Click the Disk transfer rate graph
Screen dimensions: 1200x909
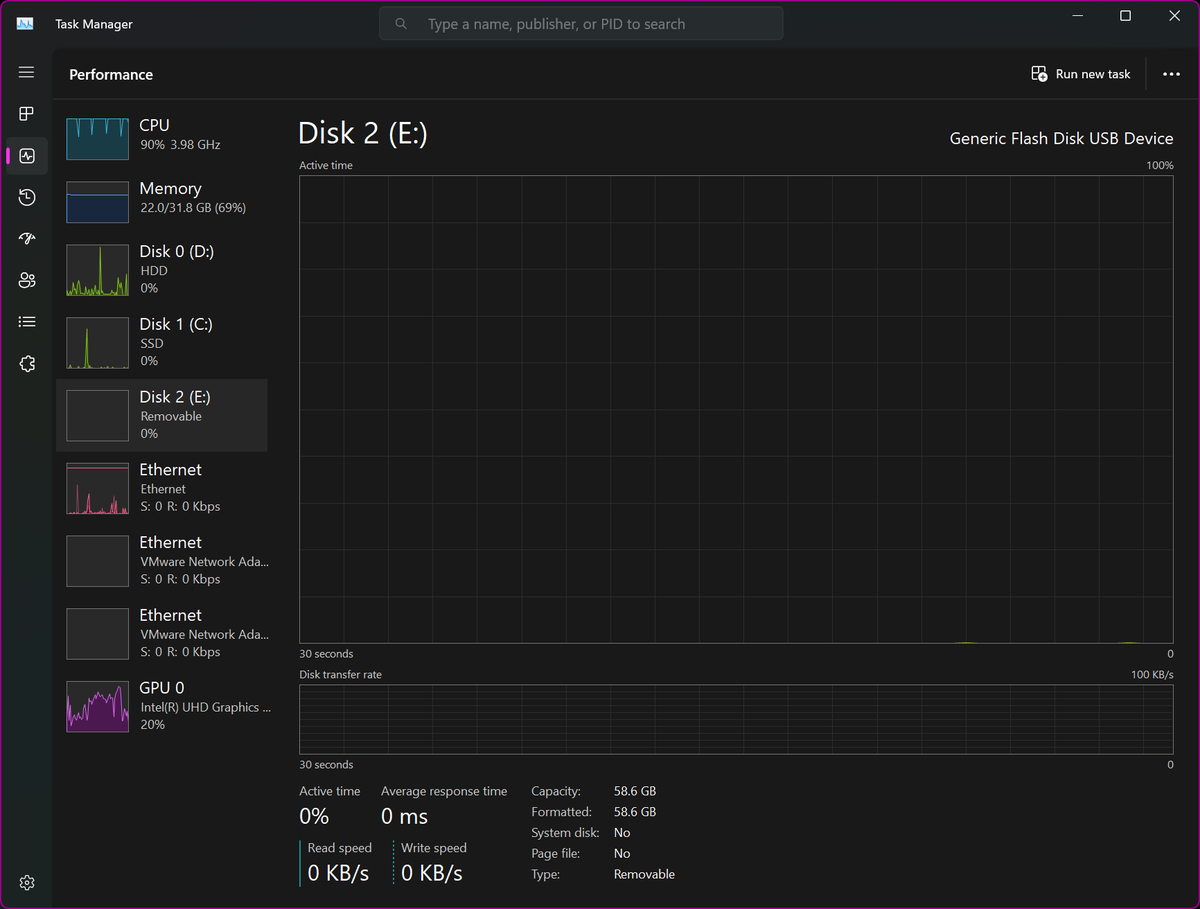coord(736,719)
